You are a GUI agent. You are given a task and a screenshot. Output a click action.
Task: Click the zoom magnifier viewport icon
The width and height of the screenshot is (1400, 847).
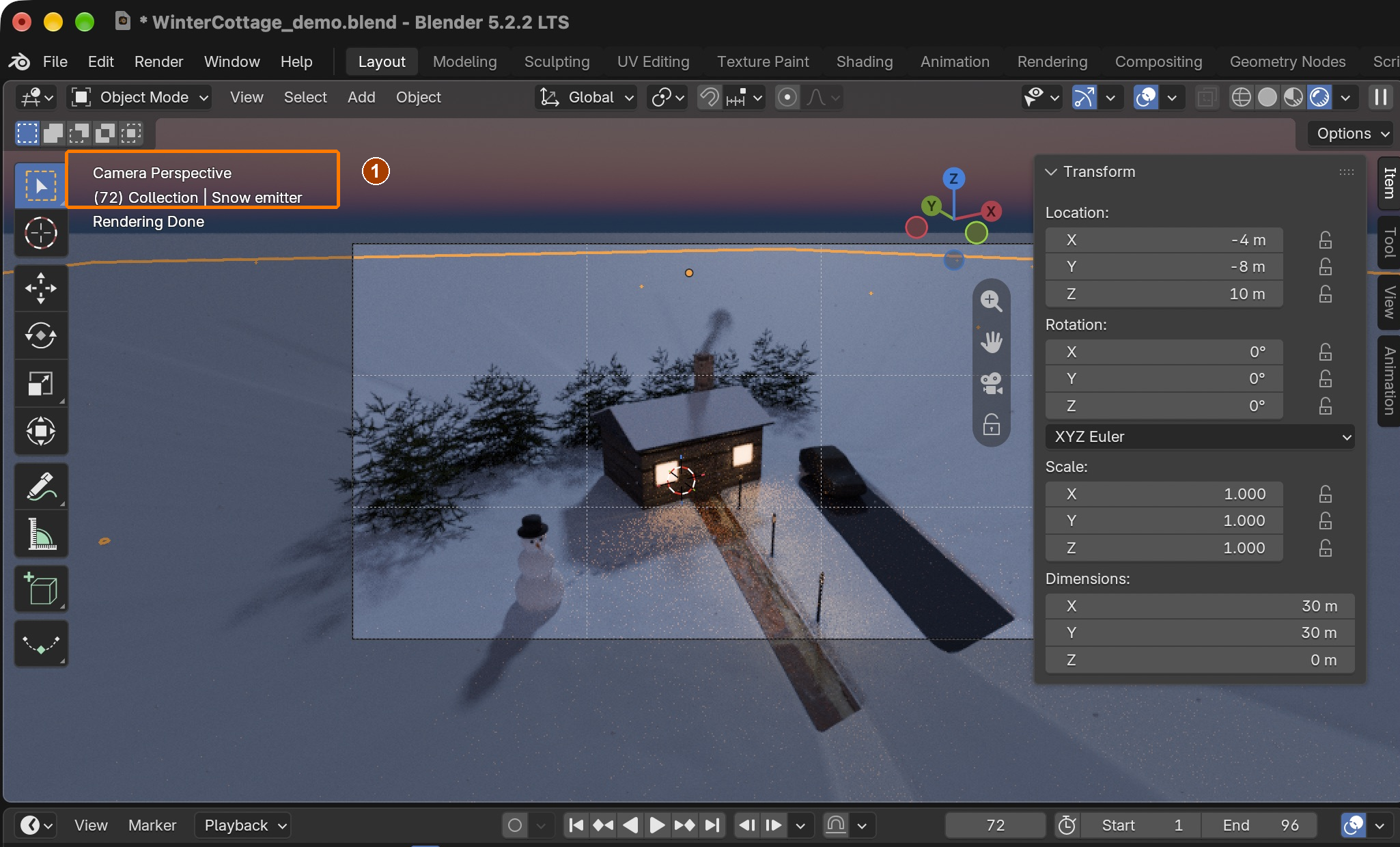pos(991,301)
